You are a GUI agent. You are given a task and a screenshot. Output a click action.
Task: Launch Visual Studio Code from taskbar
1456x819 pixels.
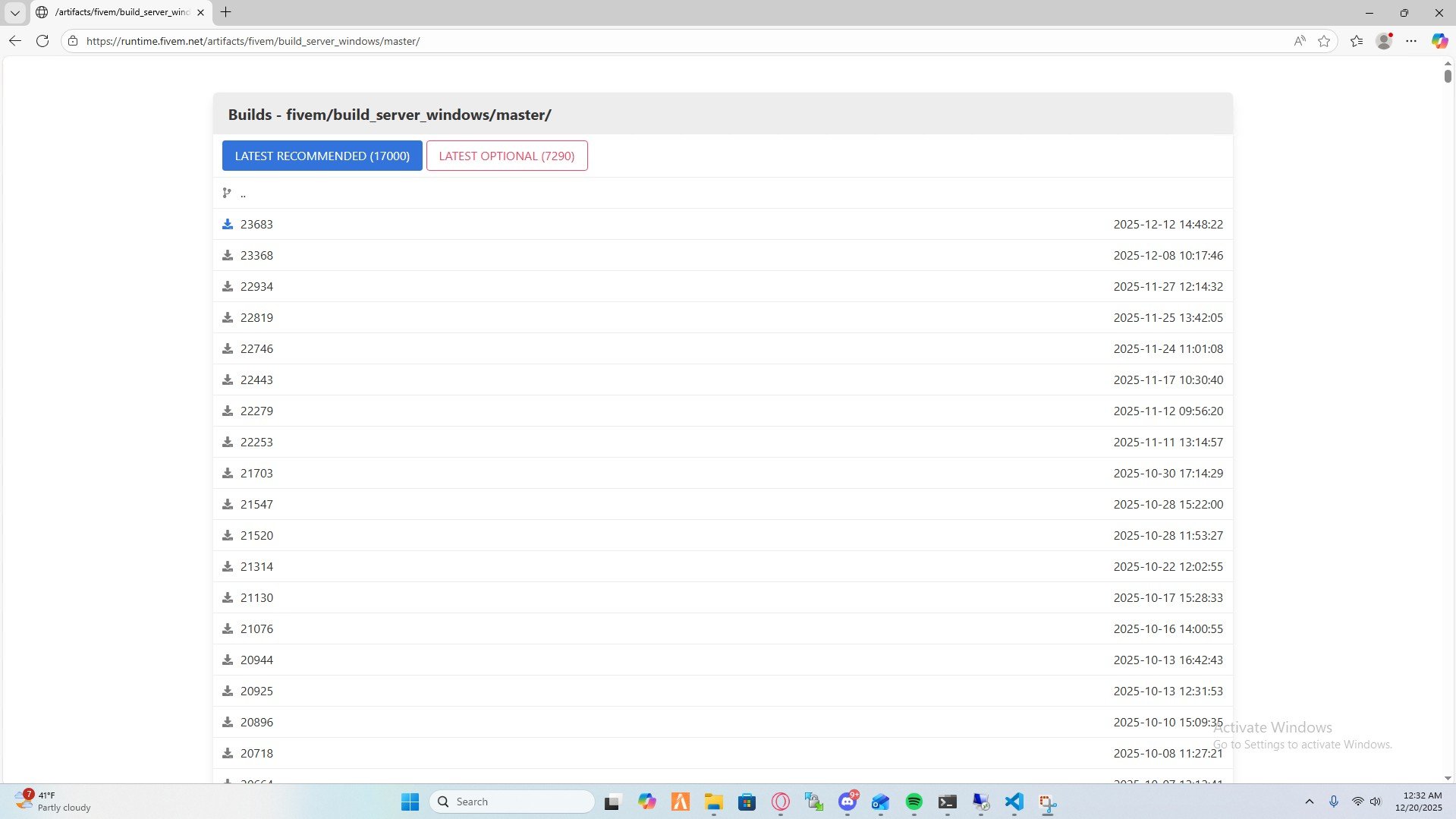(x=1014, y=802)
